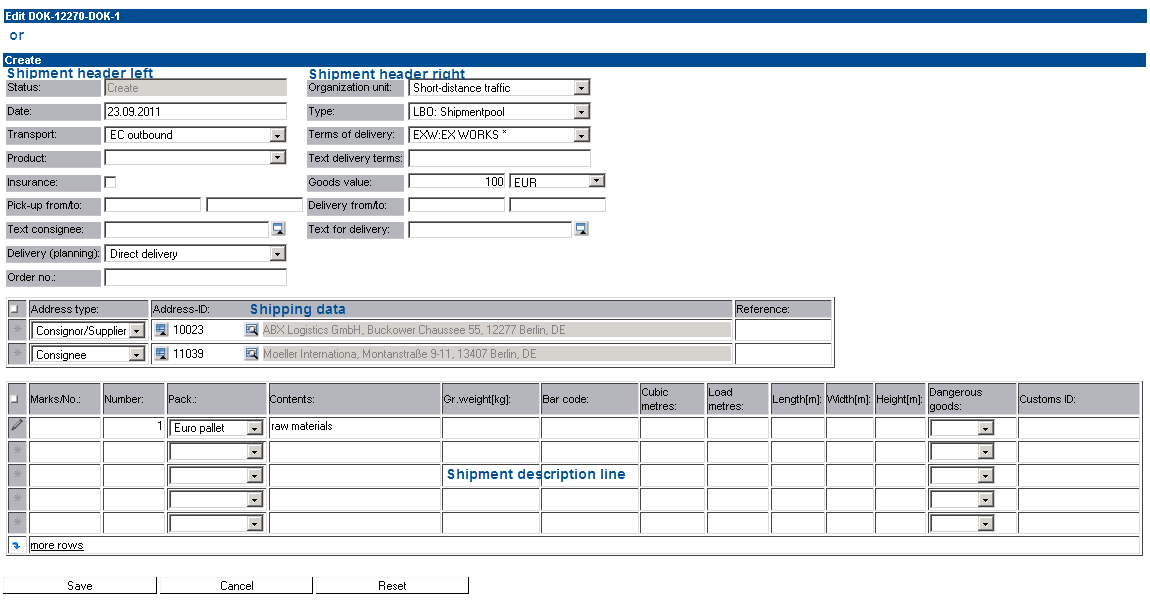Open Organization unit dropdown

[499, 88]
